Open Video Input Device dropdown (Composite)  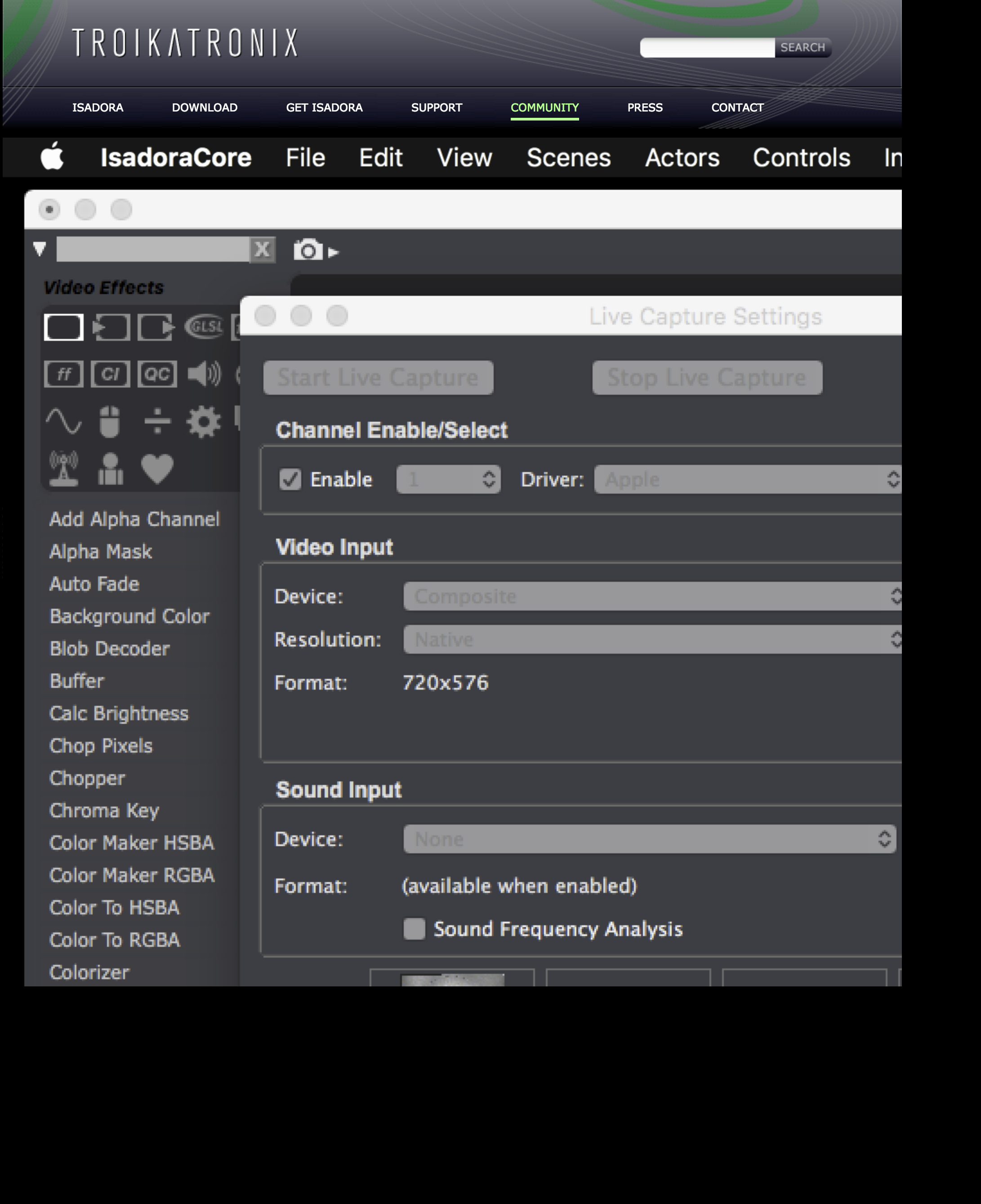(x=653, y=596)
